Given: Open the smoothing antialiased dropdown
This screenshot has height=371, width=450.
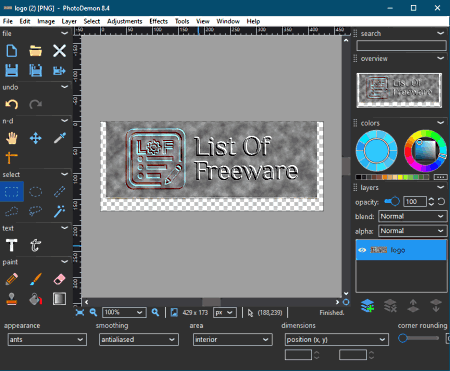Looking at the screenshot, I should point(139,340).
